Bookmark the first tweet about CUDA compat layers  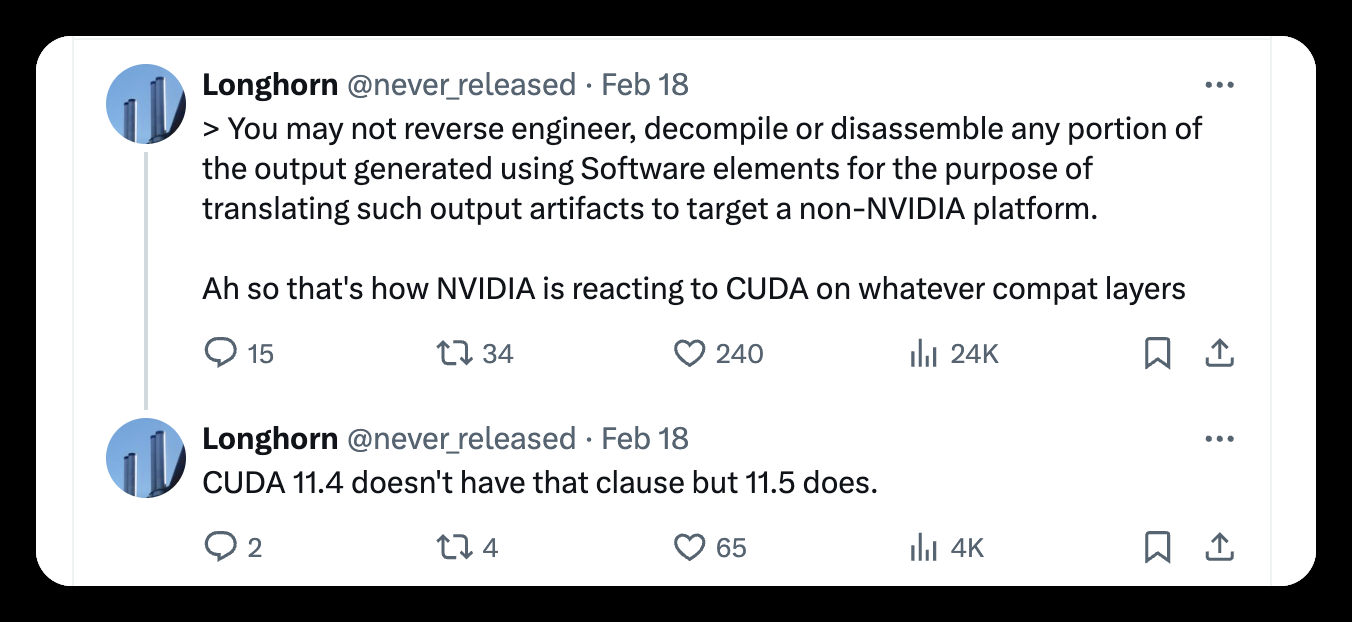point(1157,353)
